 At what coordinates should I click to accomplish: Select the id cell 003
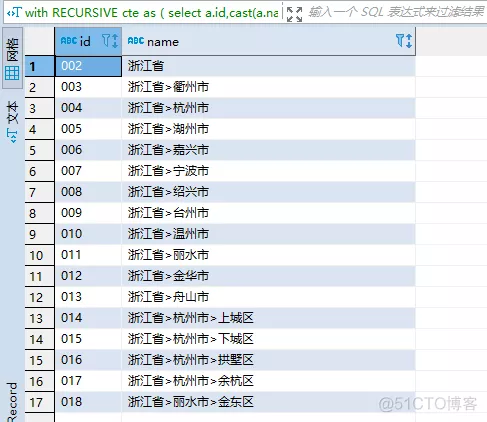pyautogui.click(x=88, y=87)
